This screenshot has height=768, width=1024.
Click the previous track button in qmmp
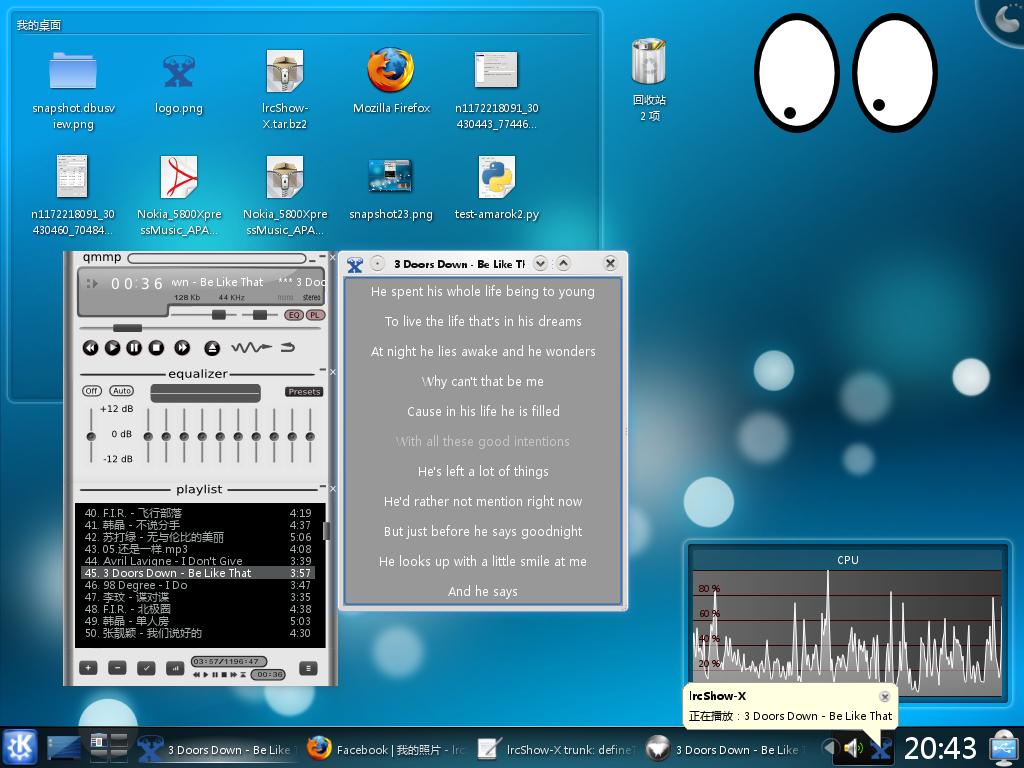click(90, 348)
